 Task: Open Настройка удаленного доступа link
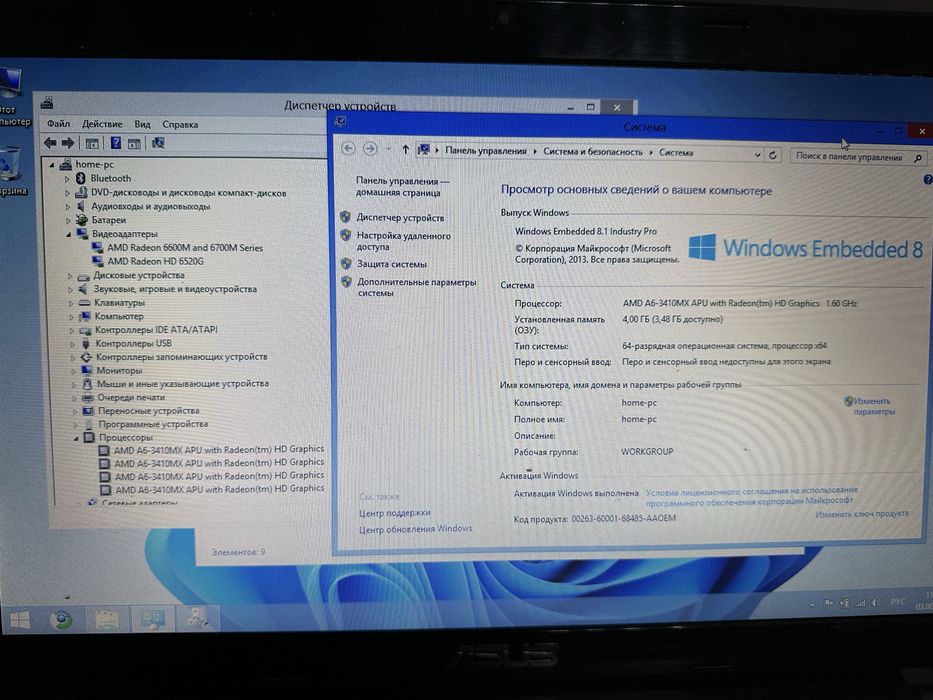click(403, 241)
